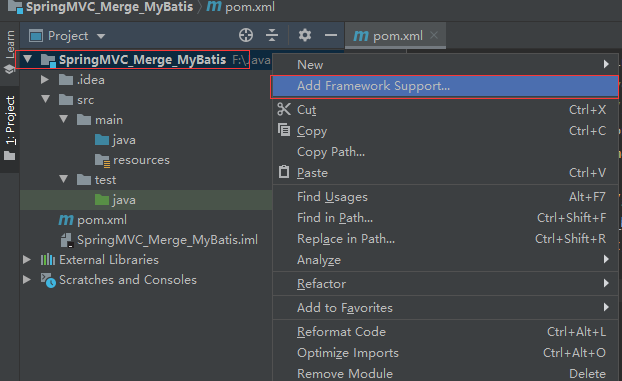Click the resources folder icon
Screen dimensions: 622x381
click(x=102, y=160)
